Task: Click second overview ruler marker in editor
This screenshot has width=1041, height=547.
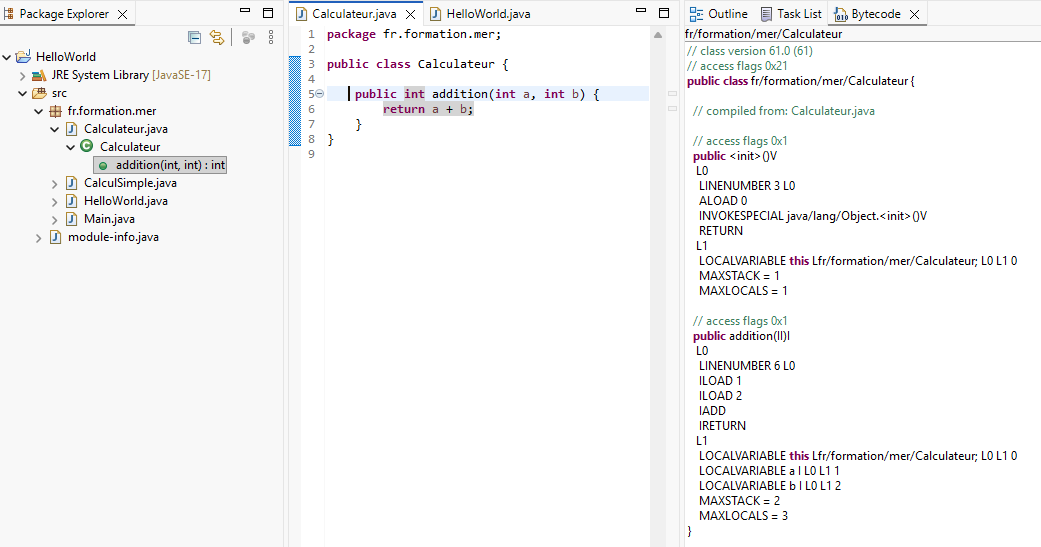Action: click(x=672, y=108)
